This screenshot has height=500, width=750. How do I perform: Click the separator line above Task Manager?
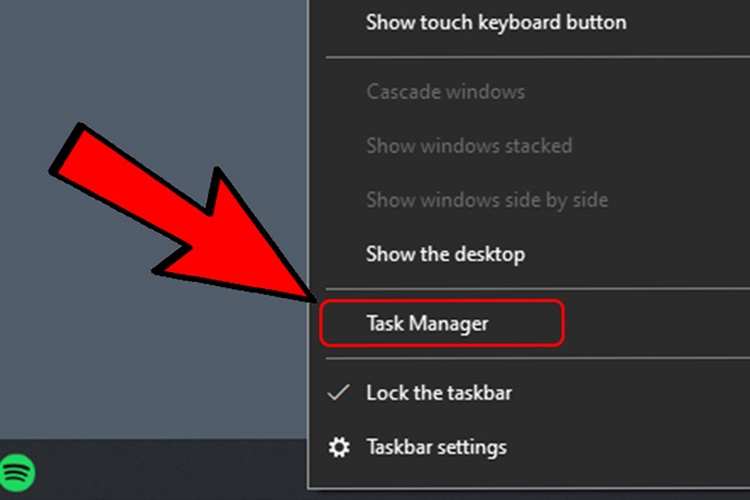[530, 289]
